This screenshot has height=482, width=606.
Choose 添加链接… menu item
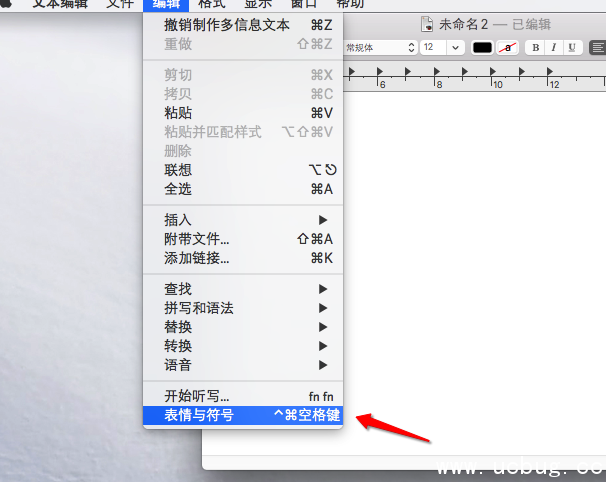[243, 258]
